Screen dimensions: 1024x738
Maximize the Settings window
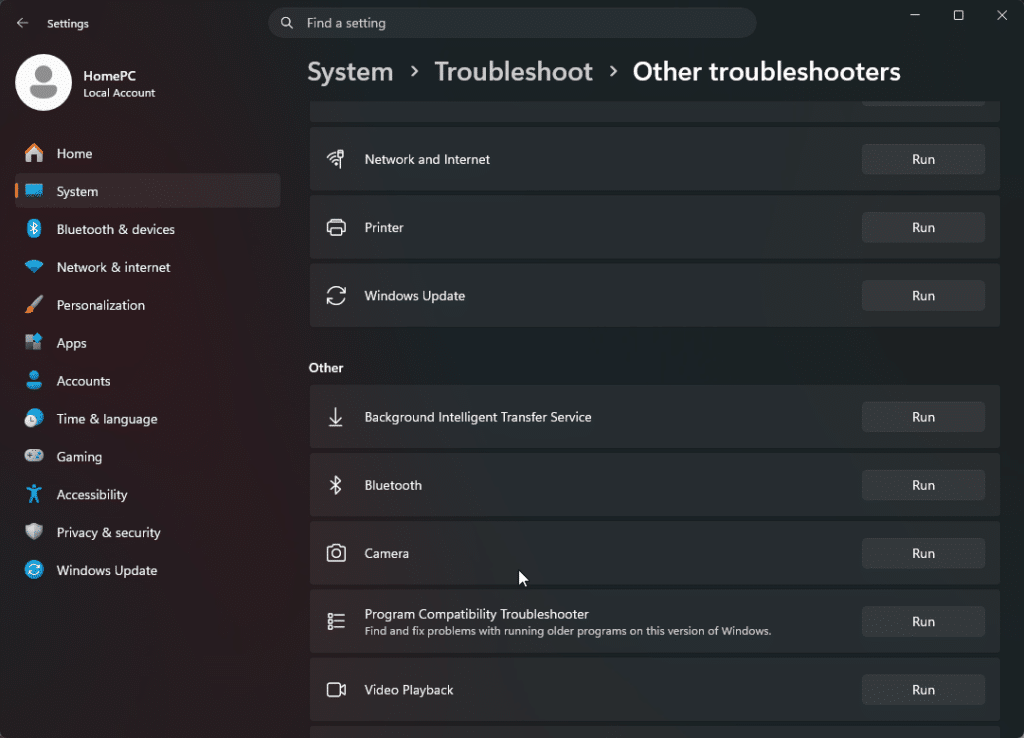958,15
